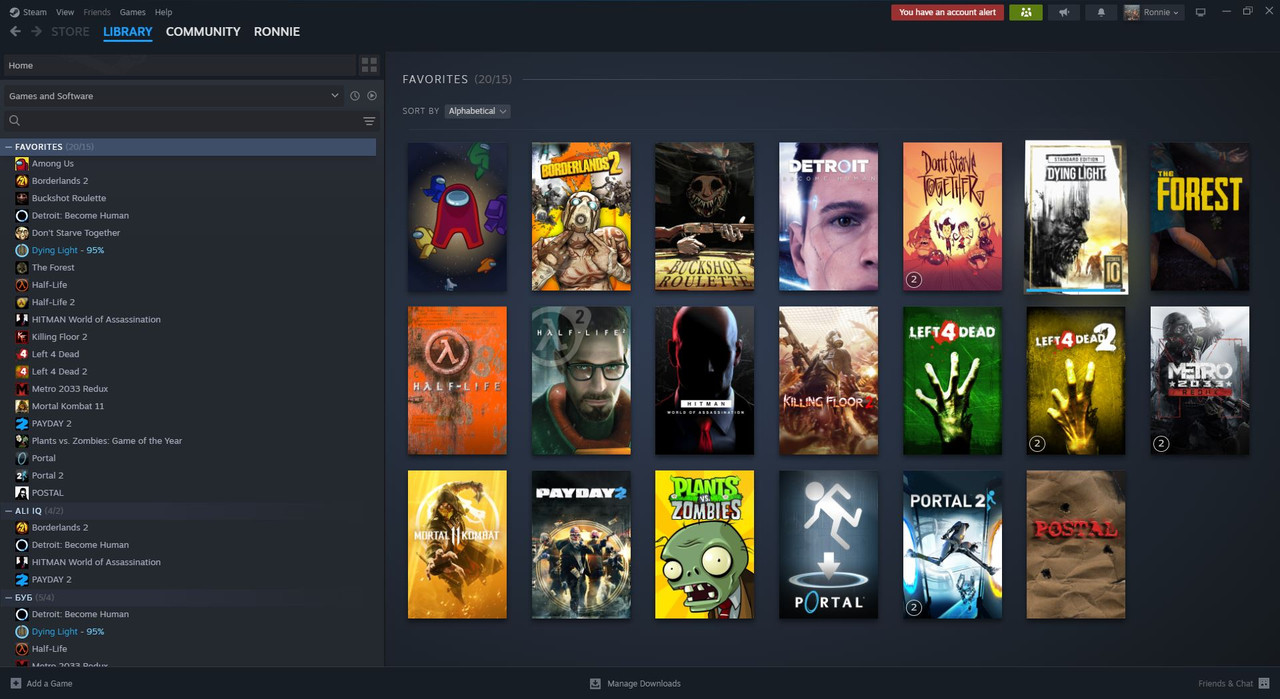The width and height of the screenshot is (1280, 699).
Task: Open the green friends activity icon button
Action: 1026,12
